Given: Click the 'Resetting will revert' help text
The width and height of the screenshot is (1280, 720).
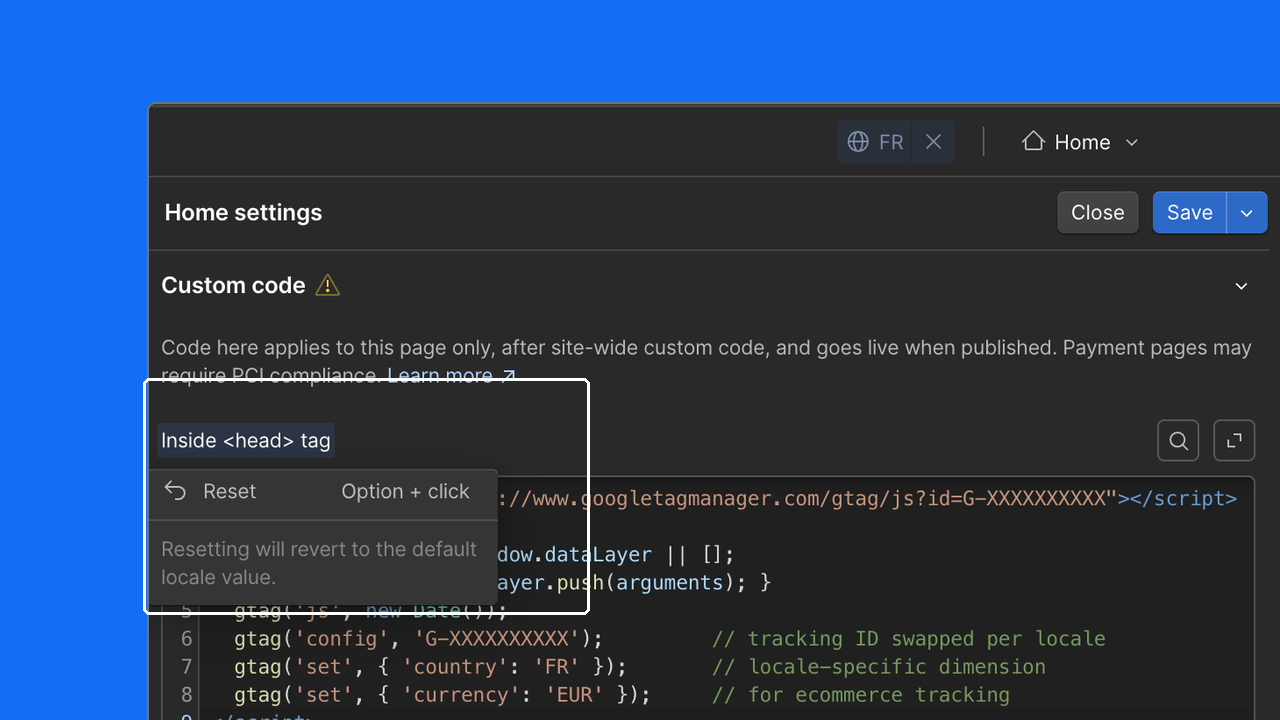Looking at the screenshot, I should (x=319, y=563).
